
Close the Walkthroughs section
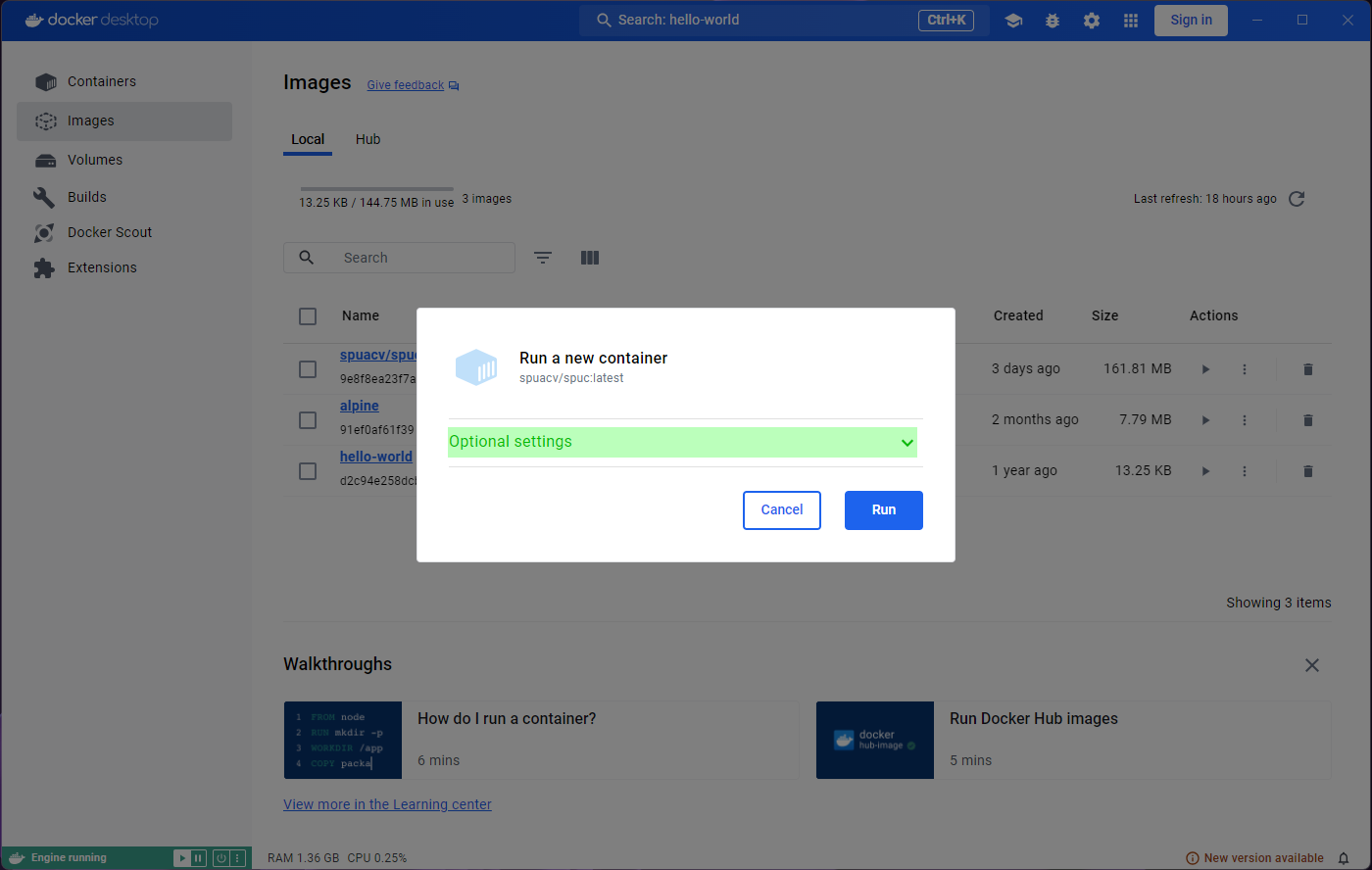pyautogui.click(x=1312, y=665)
